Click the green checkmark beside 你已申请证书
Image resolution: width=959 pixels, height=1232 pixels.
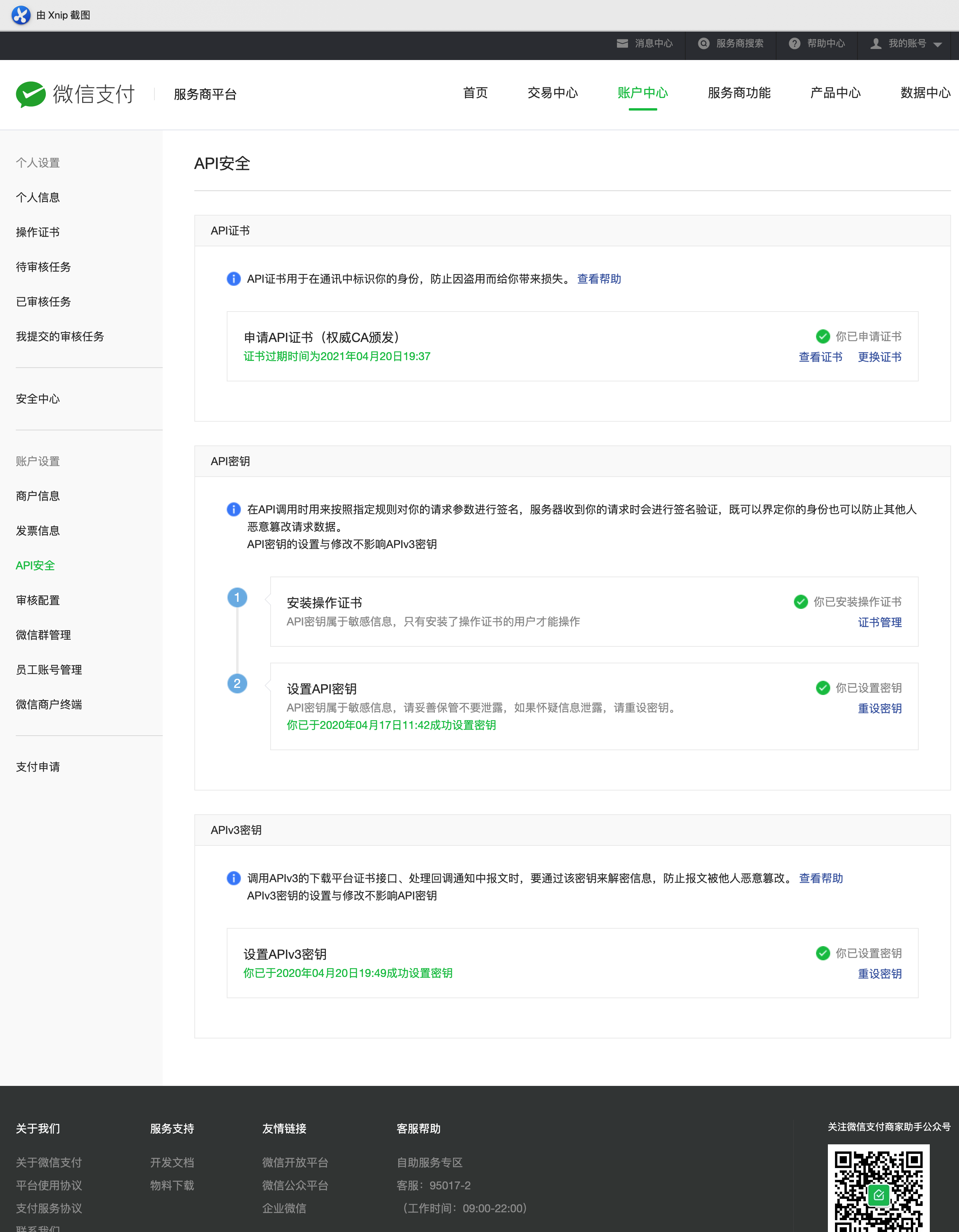pyautogui.click(x=822, y=336)
